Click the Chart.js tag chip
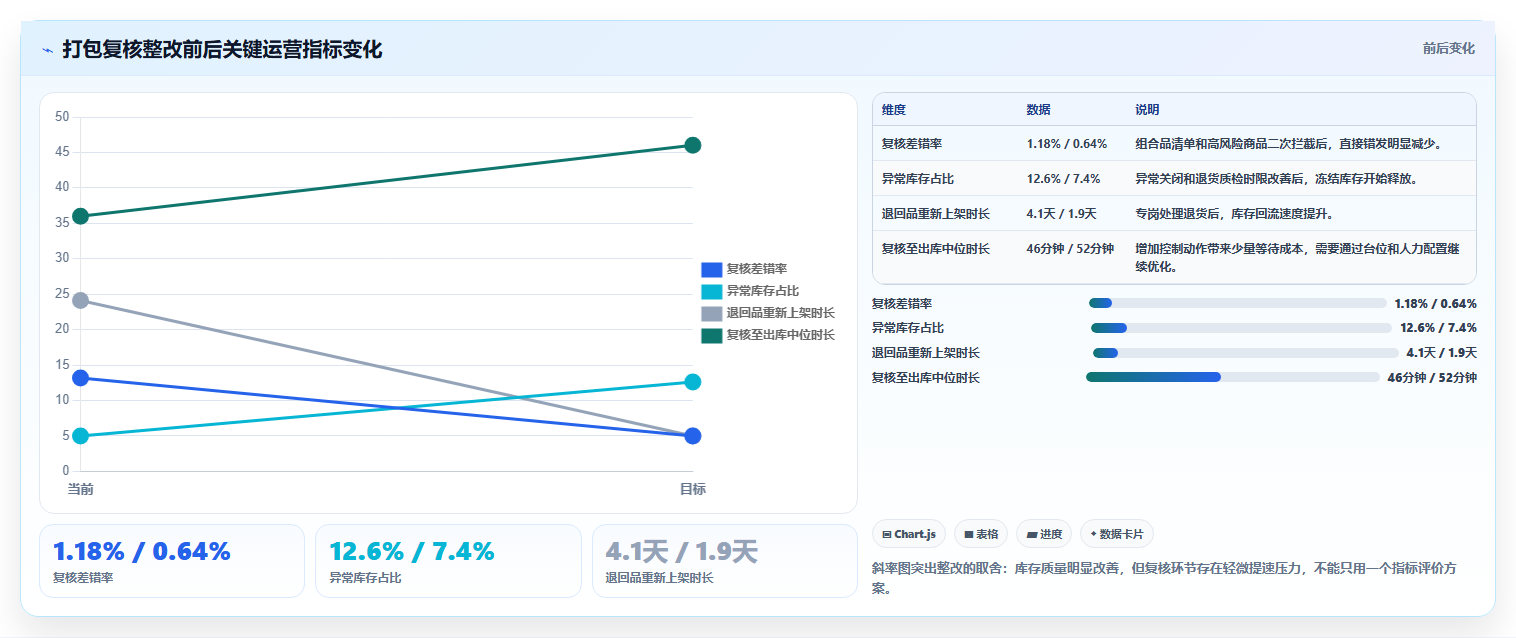The image size is (1516, 638). coord(909,534)
